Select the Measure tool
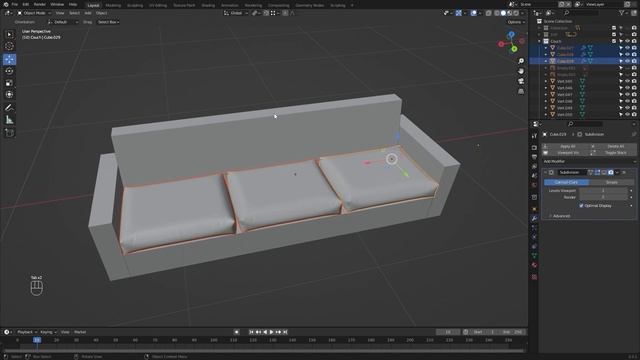Viewport: 640px width, 360px height. pyautogui.click(x=9, y=120)
